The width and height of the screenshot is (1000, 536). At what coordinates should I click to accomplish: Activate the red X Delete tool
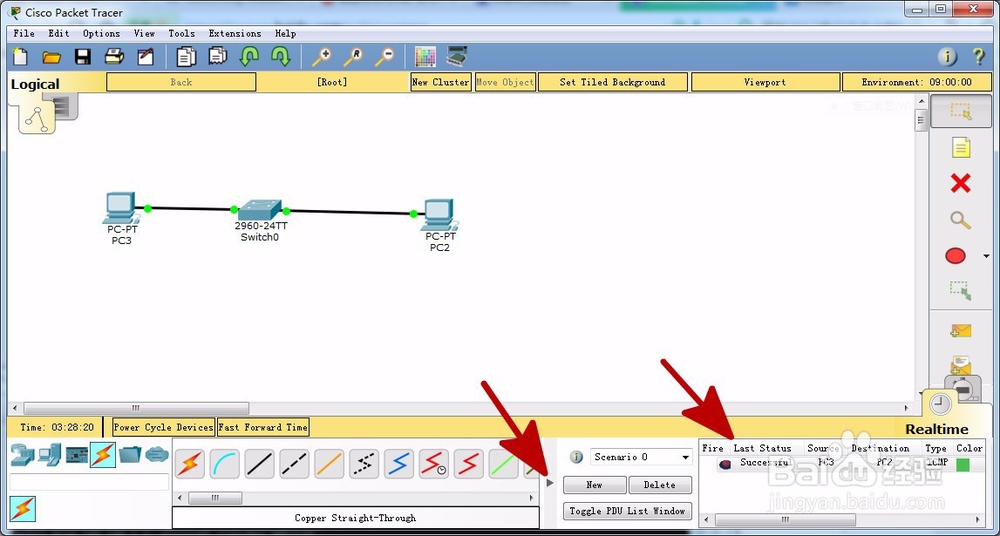pos(960,184)
